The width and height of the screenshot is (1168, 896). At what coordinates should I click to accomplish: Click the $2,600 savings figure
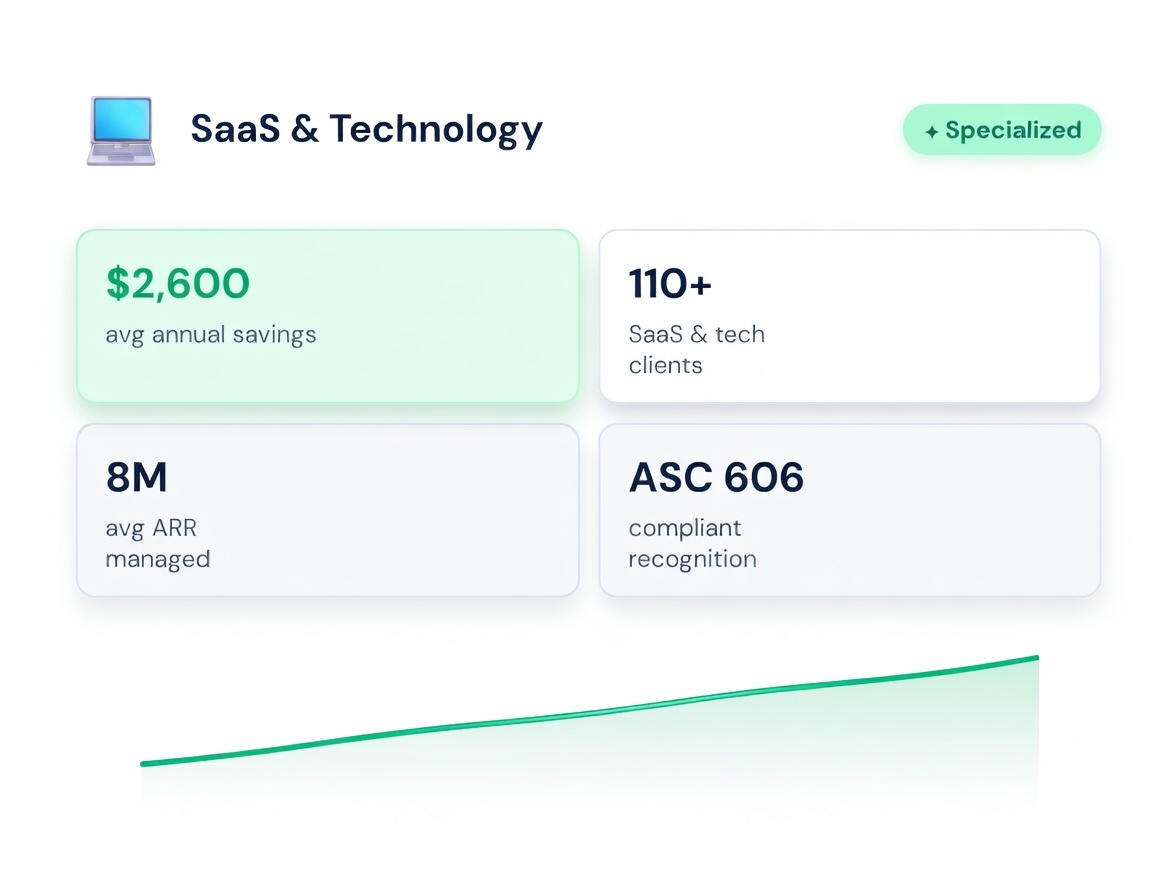tap(178, 284)
